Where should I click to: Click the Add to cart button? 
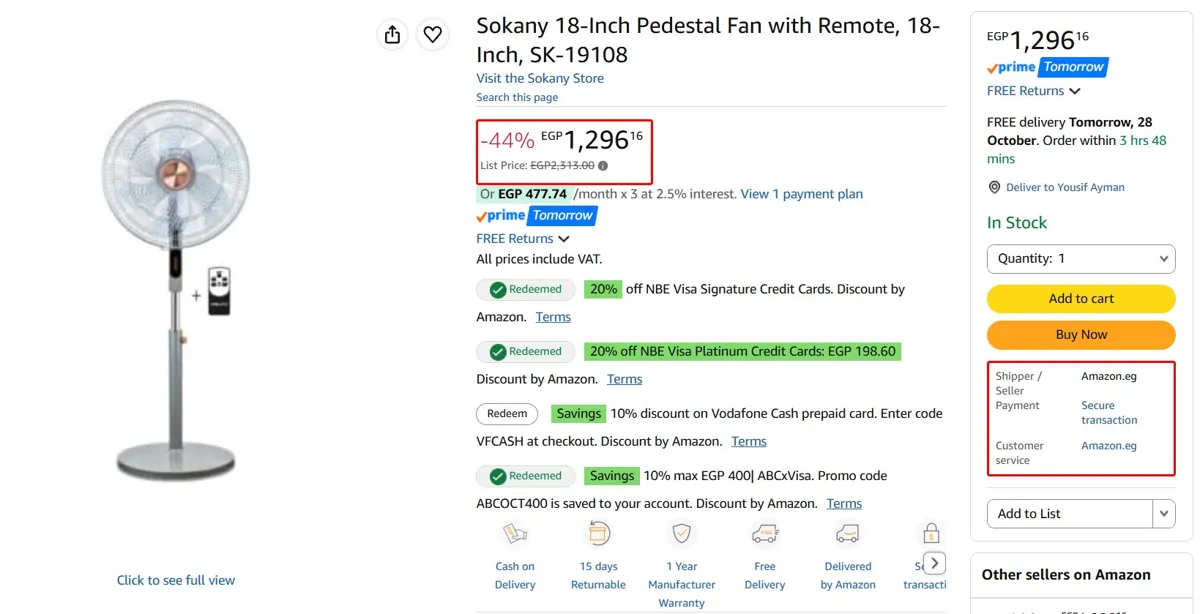[x=1081, y=298]
